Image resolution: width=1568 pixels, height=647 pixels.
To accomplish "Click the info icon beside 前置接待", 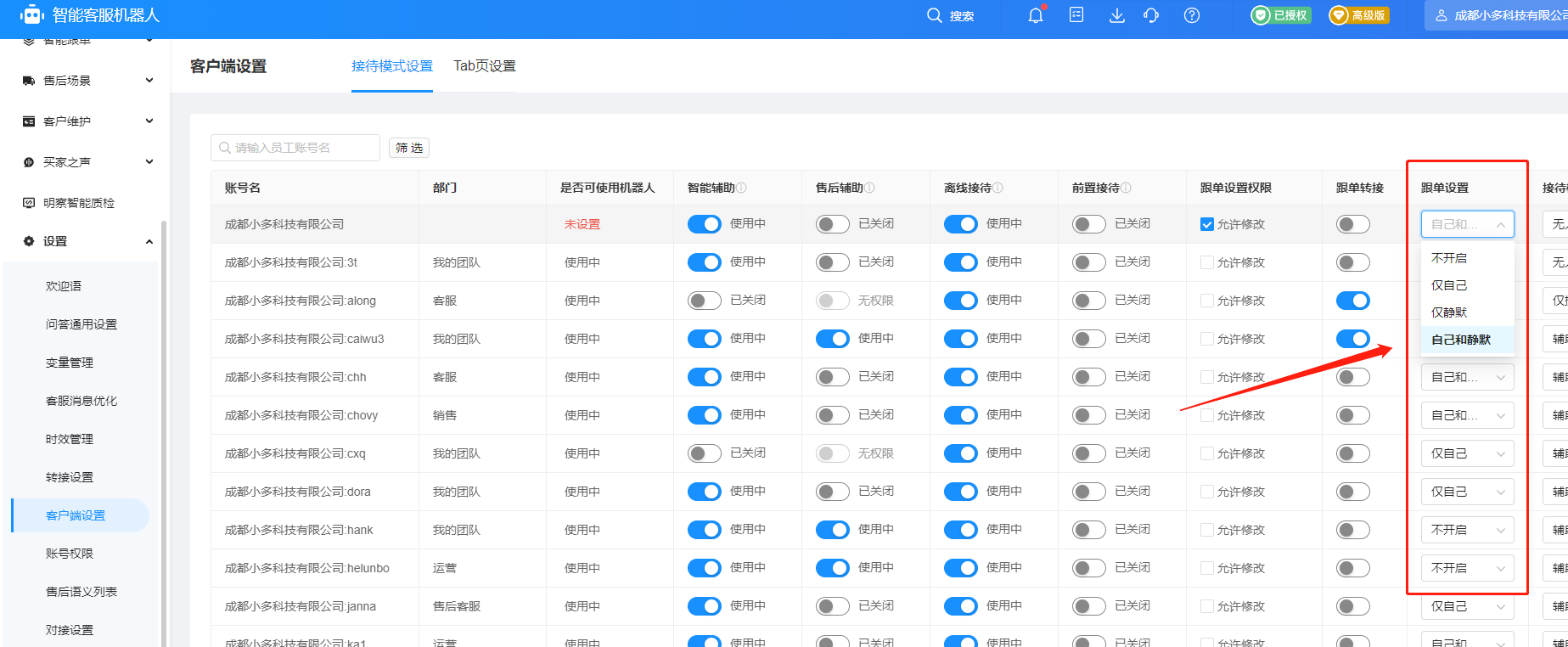I will pos(1126,188).
